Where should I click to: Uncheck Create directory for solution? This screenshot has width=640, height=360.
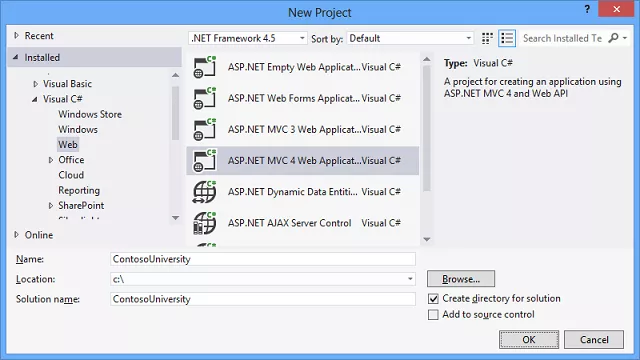(433, 299)
